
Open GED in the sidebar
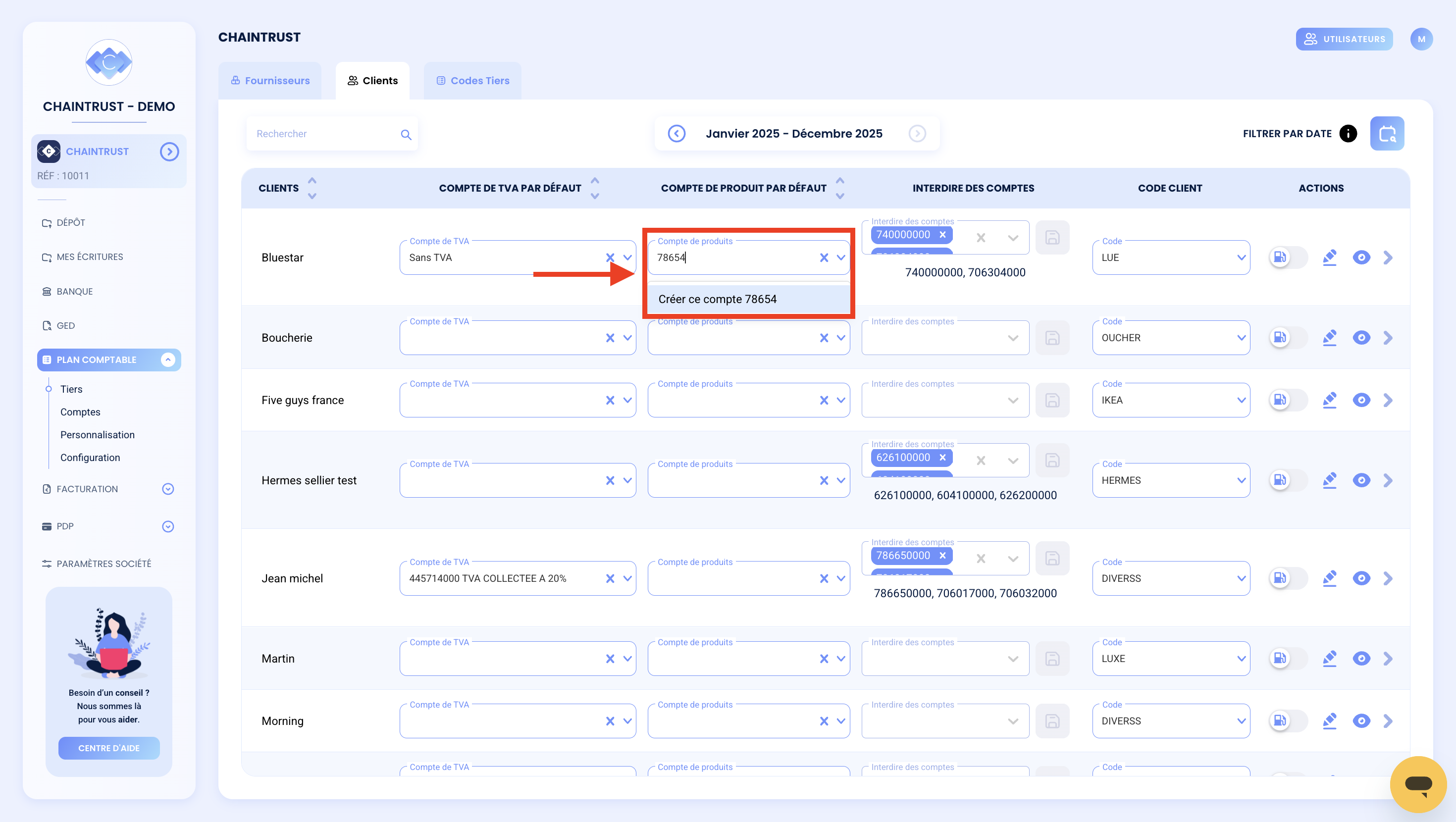58,325
